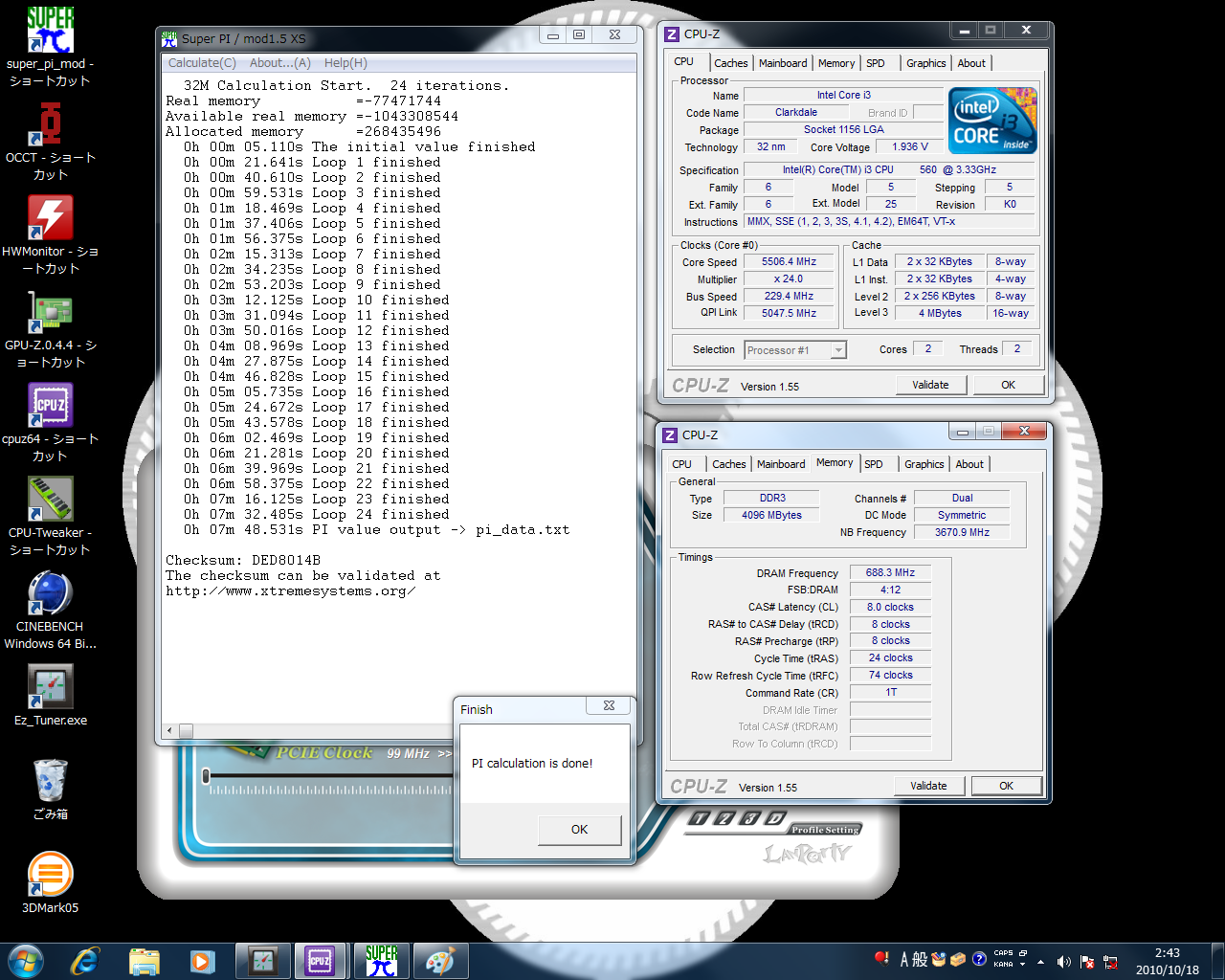Open the GPU-Z.0.4.4 desktop shortcut
The height and width of the screenshot is (980, 1225).
pyautogui.click(x=50, y=329)
